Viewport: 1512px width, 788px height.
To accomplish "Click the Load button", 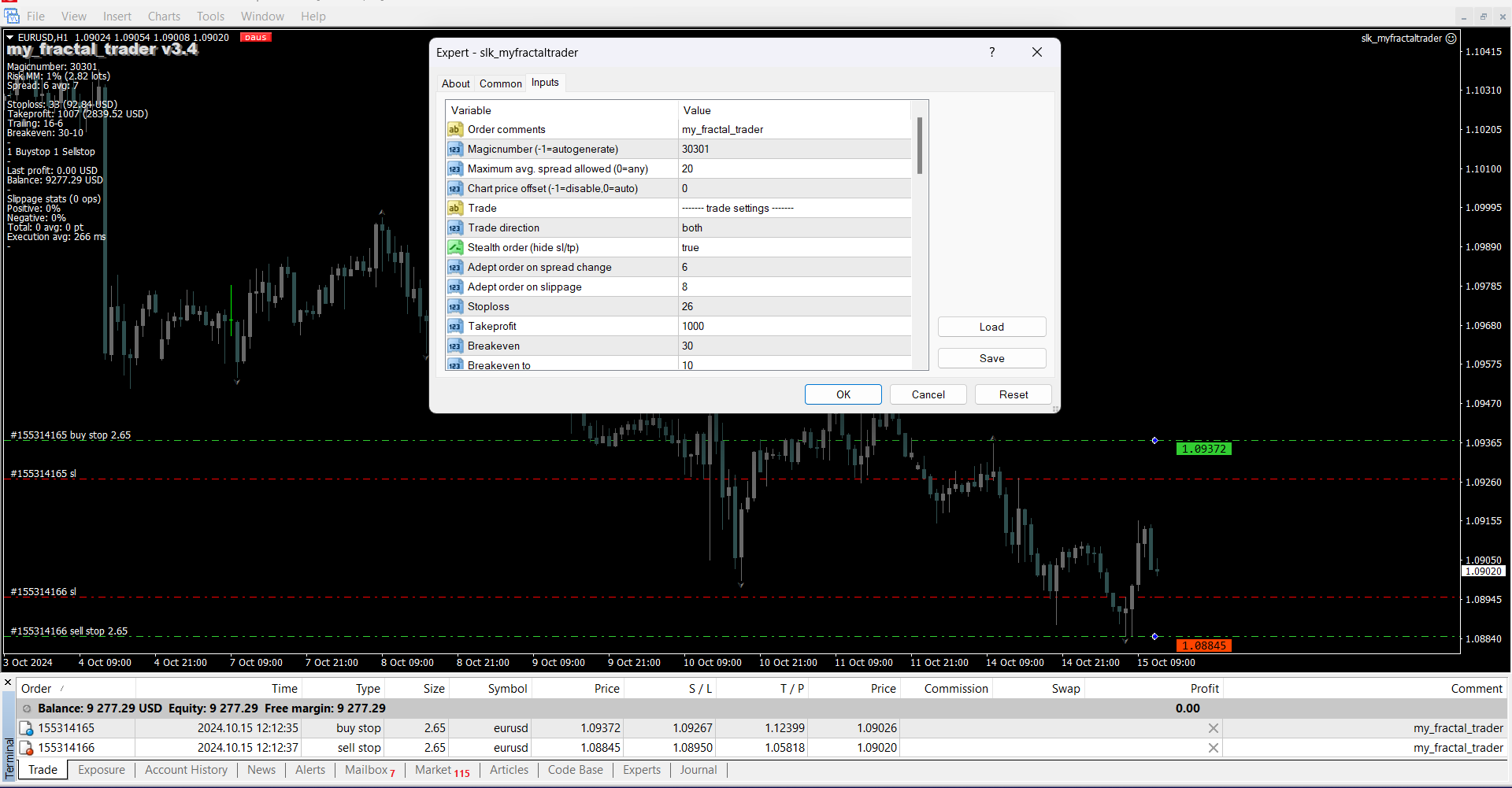I will (x=991, y=327).
